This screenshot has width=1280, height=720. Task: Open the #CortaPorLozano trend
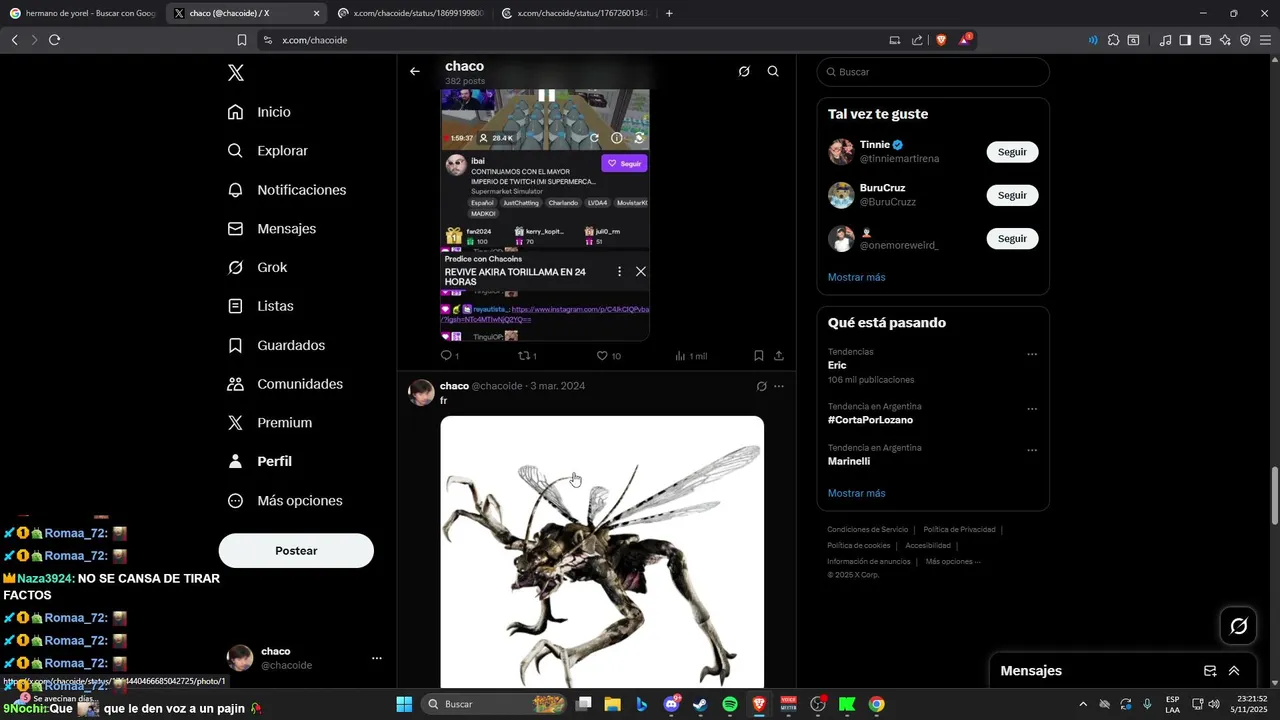pyautogui.click(x=870, y=420)
